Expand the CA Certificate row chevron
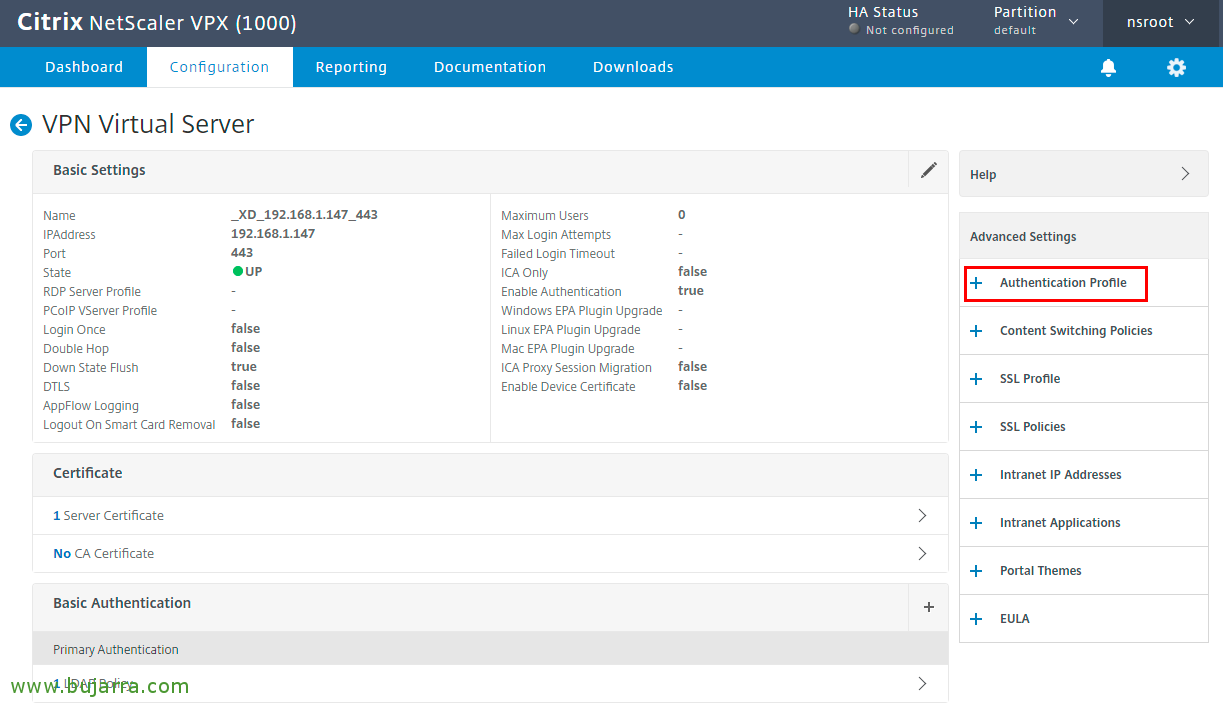This screenshot has width=1223, height=708. tap(922, 553)
